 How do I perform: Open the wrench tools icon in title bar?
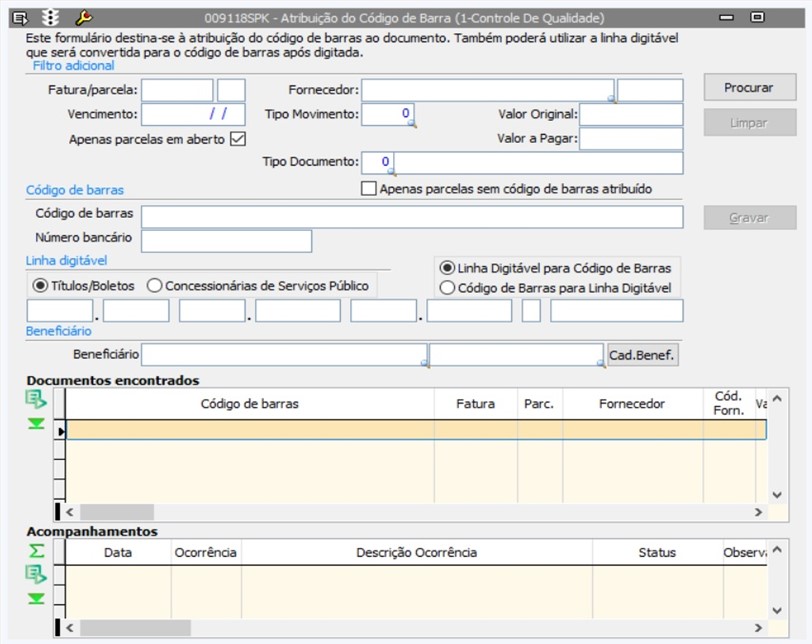click(x=83, y=17)
